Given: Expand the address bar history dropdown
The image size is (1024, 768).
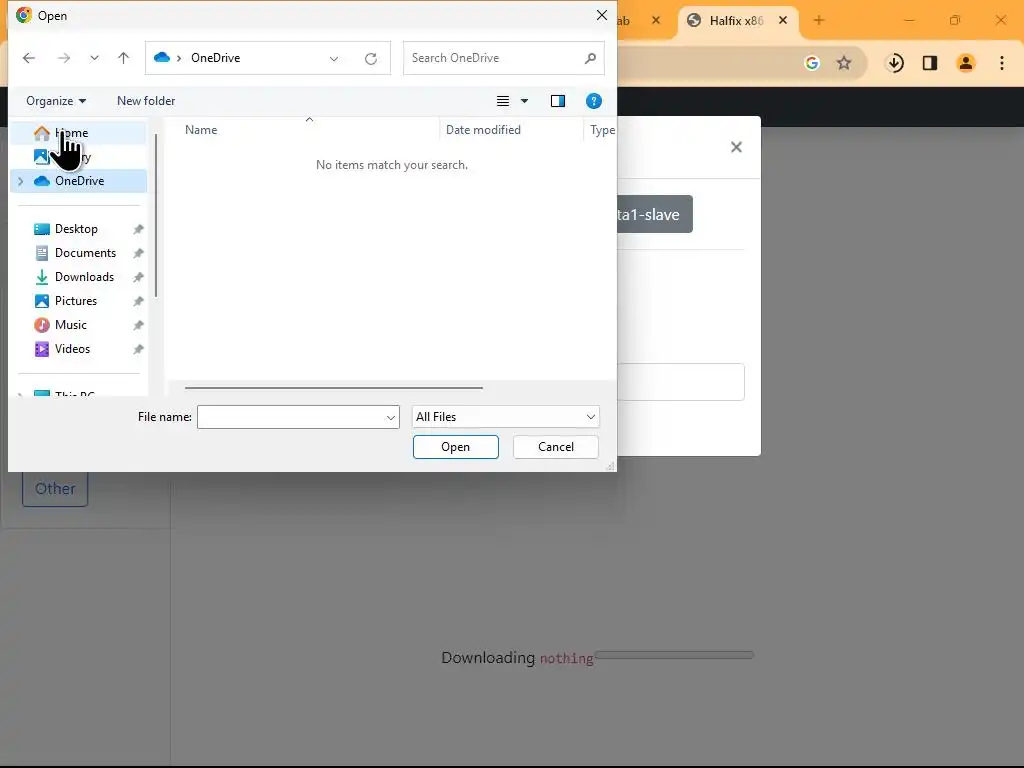Looking at the screenshot, I should pos(334,59).
